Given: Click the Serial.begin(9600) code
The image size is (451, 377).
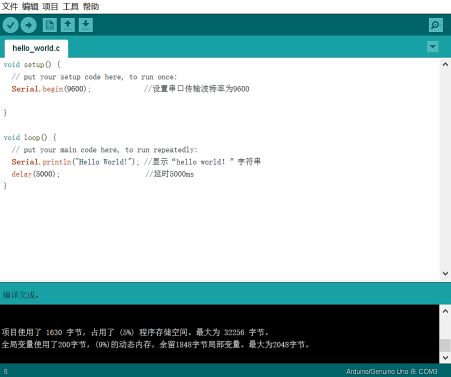Looking at the screenshot, I should point(51,89).
